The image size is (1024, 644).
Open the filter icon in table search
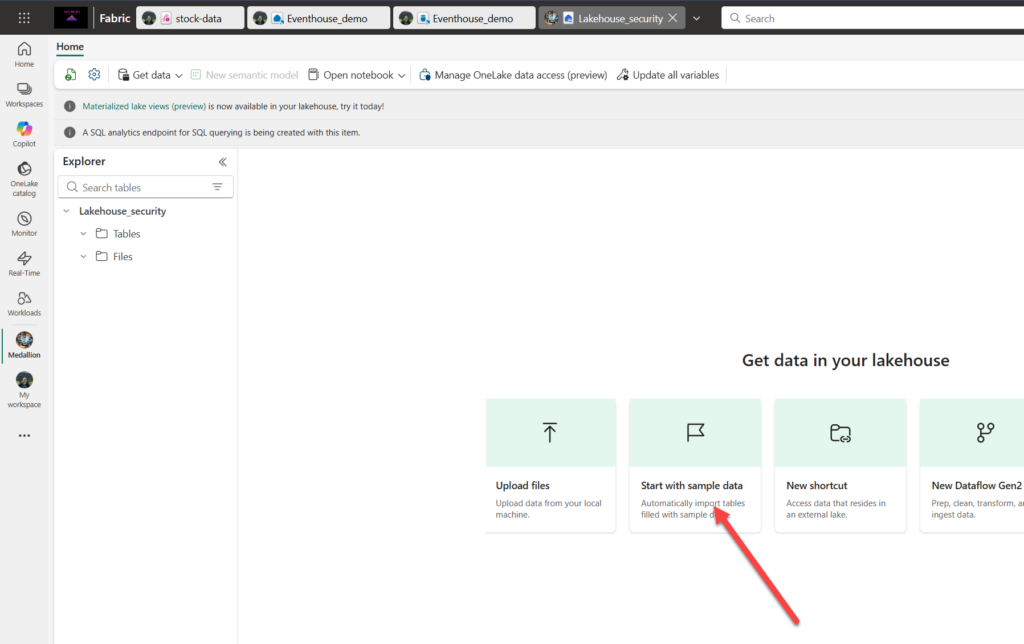(x=217, y=187)
